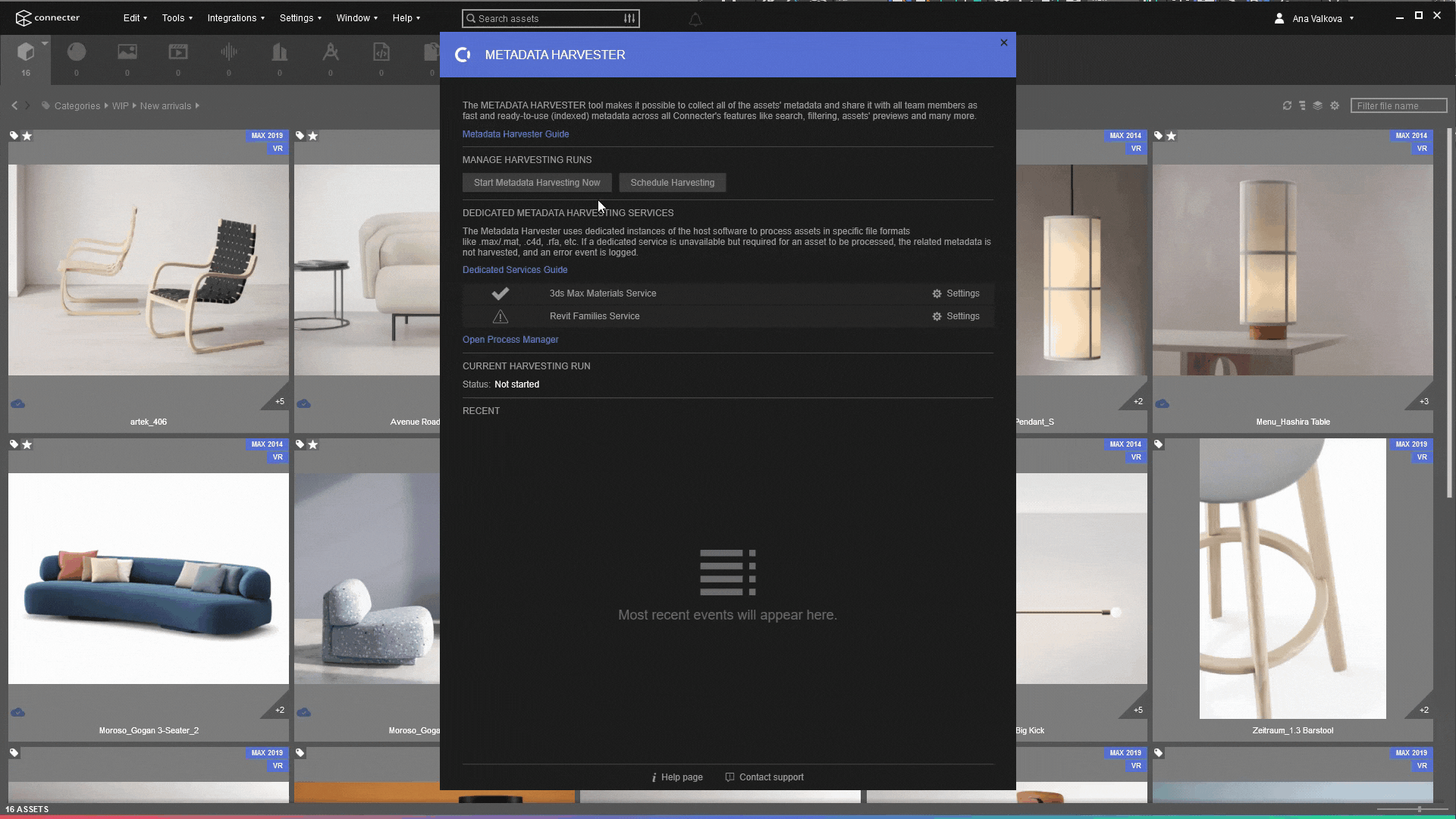The height and width of the screenshot is (819, 1456).
Task: Select the Zeitraum_1.3 Barstool thumbnail
Action: 1293,579
